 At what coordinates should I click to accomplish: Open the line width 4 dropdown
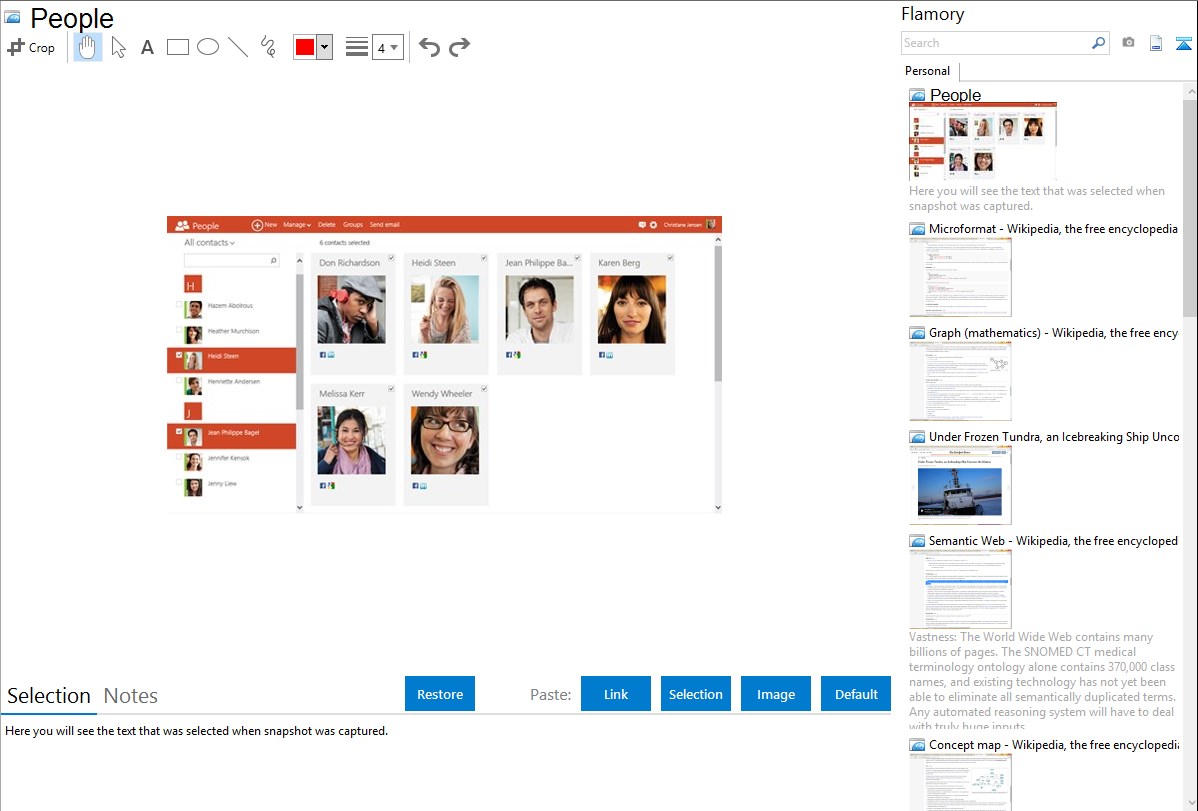point(387,47)
